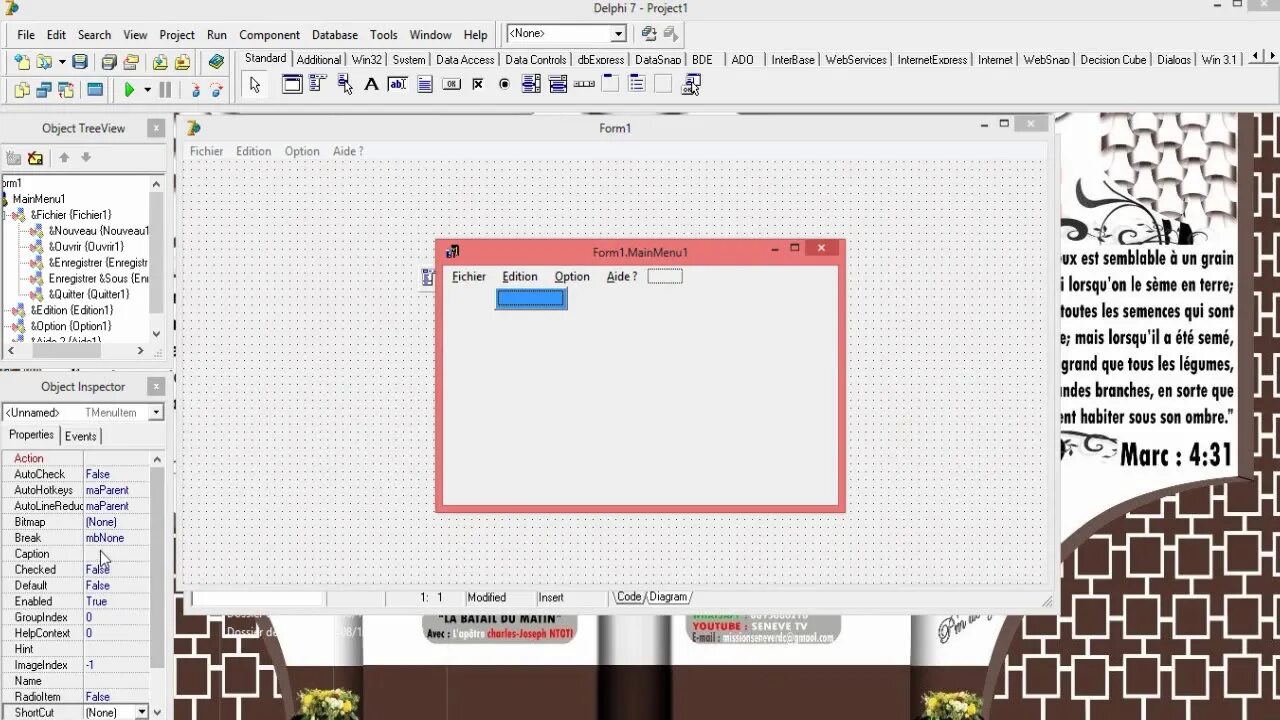
Task: Click Aide ? in the menu designer window
Action: (x=621, y=277)
